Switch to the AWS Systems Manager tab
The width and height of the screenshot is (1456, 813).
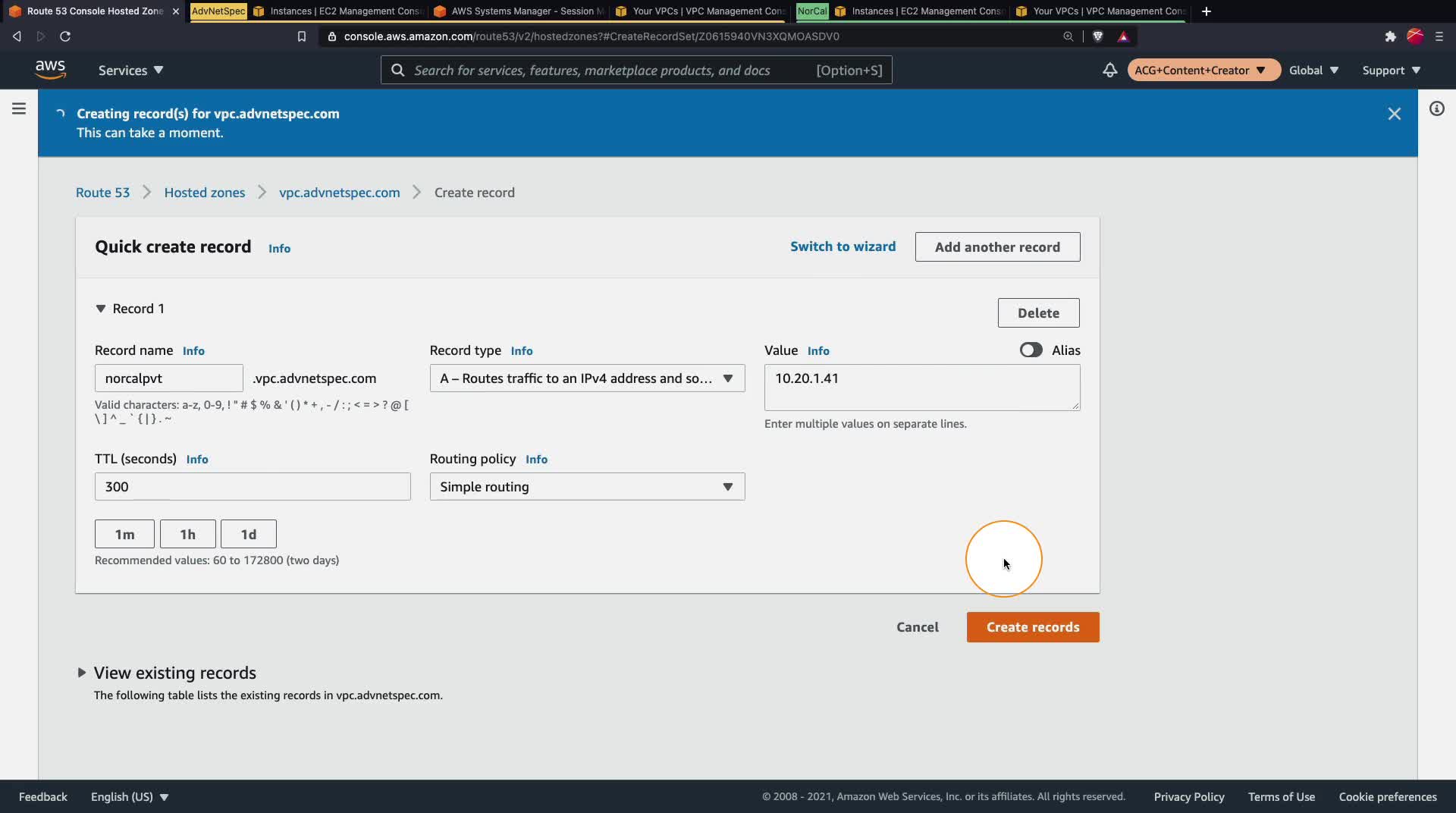coord(520,11)
